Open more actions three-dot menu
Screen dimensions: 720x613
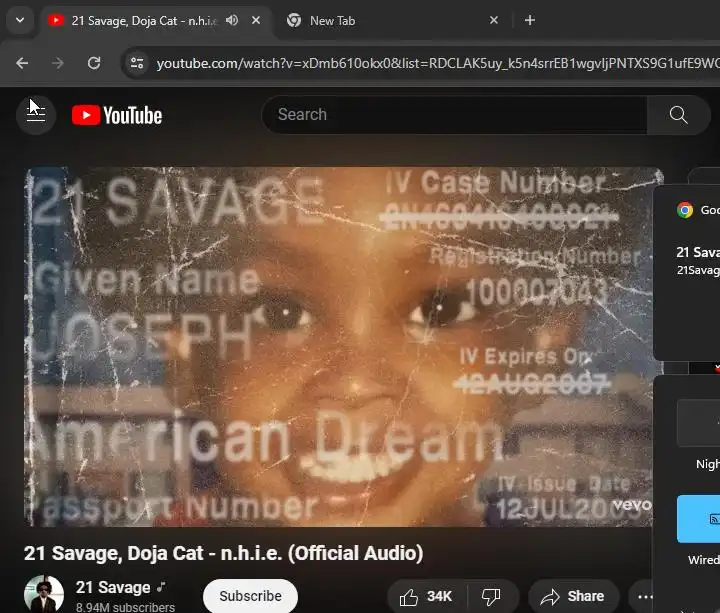(645, 596)
